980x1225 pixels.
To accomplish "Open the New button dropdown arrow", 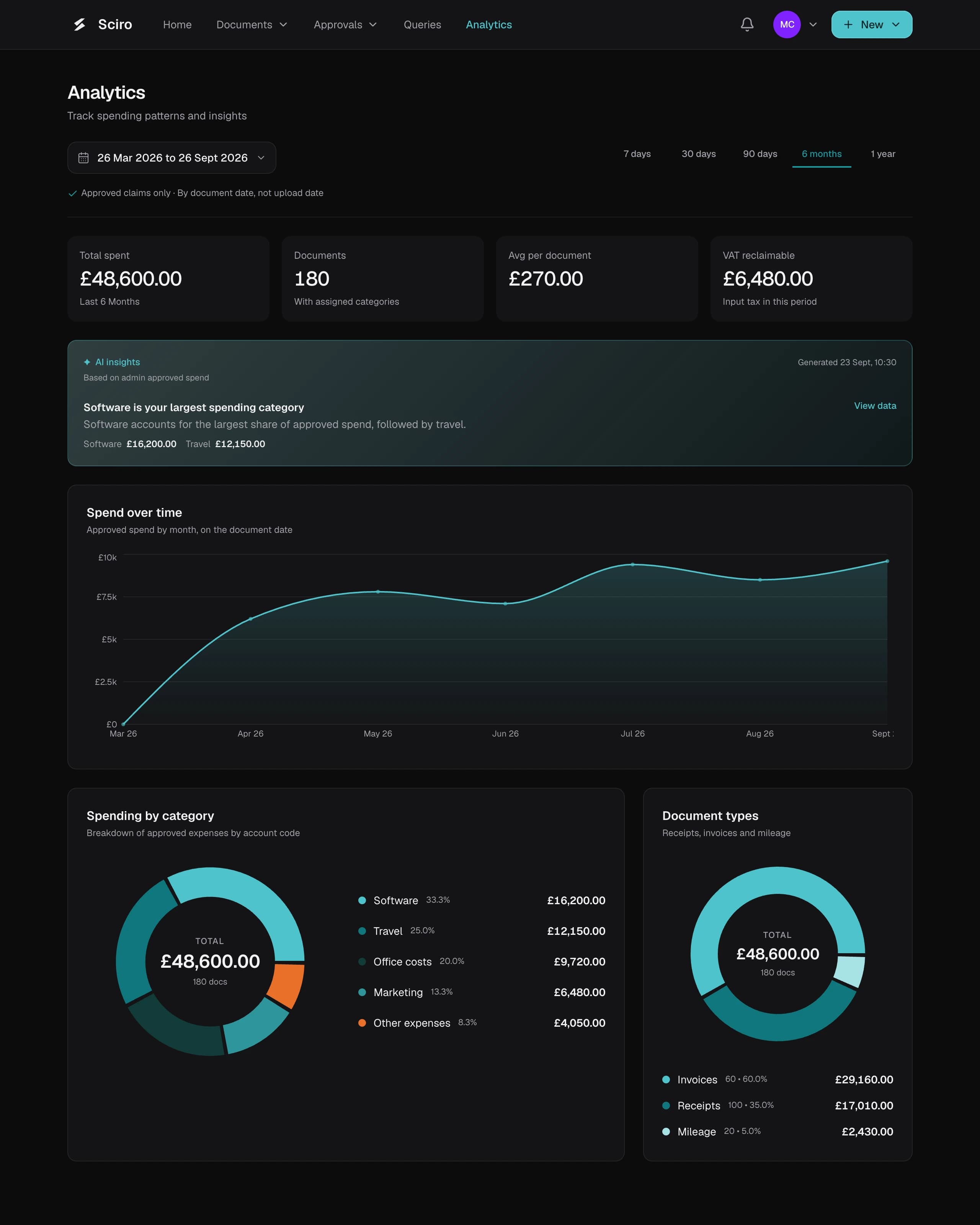I will tap(896, 24).
